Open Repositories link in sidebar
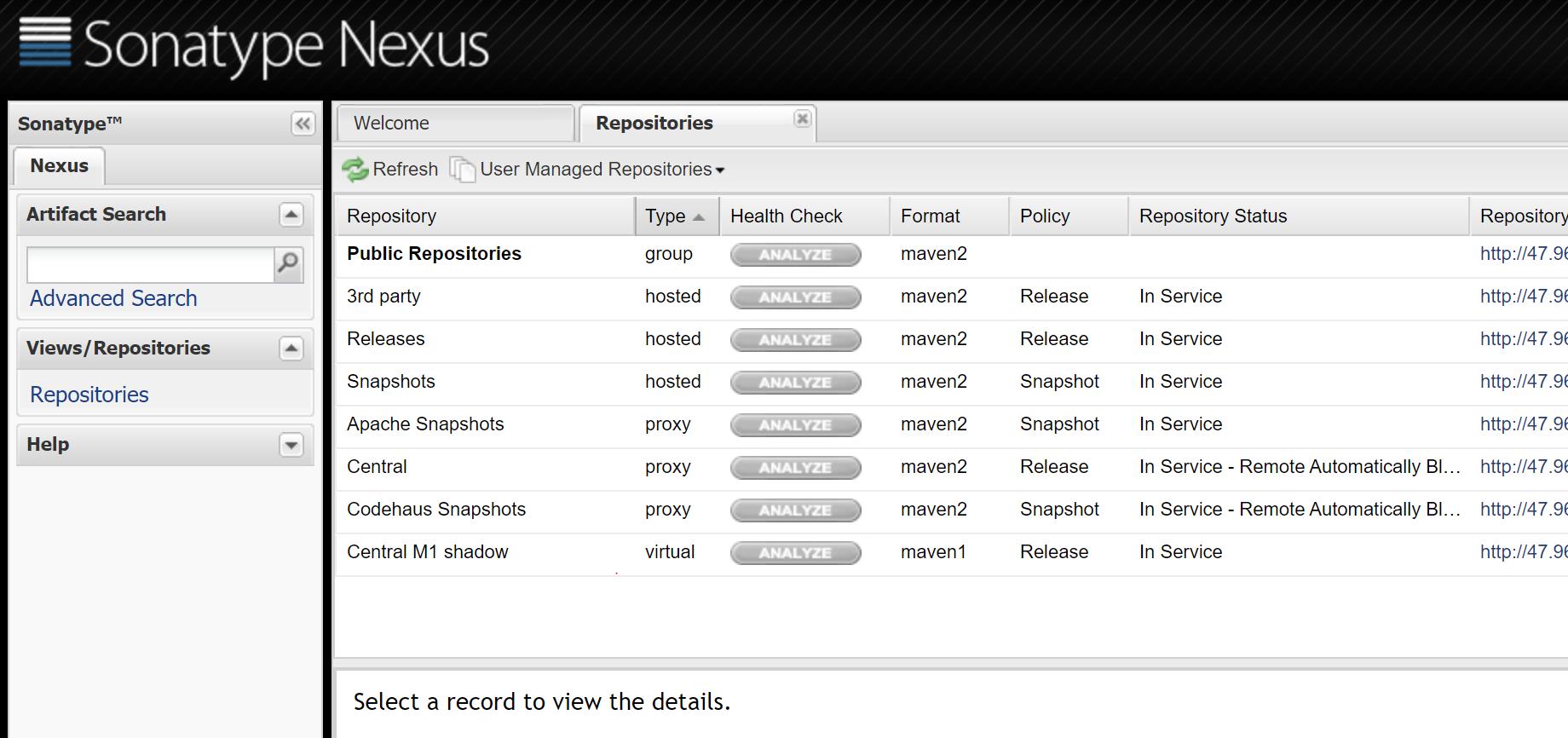Viewport: 1568px width, 738px height. pos(89,395)
